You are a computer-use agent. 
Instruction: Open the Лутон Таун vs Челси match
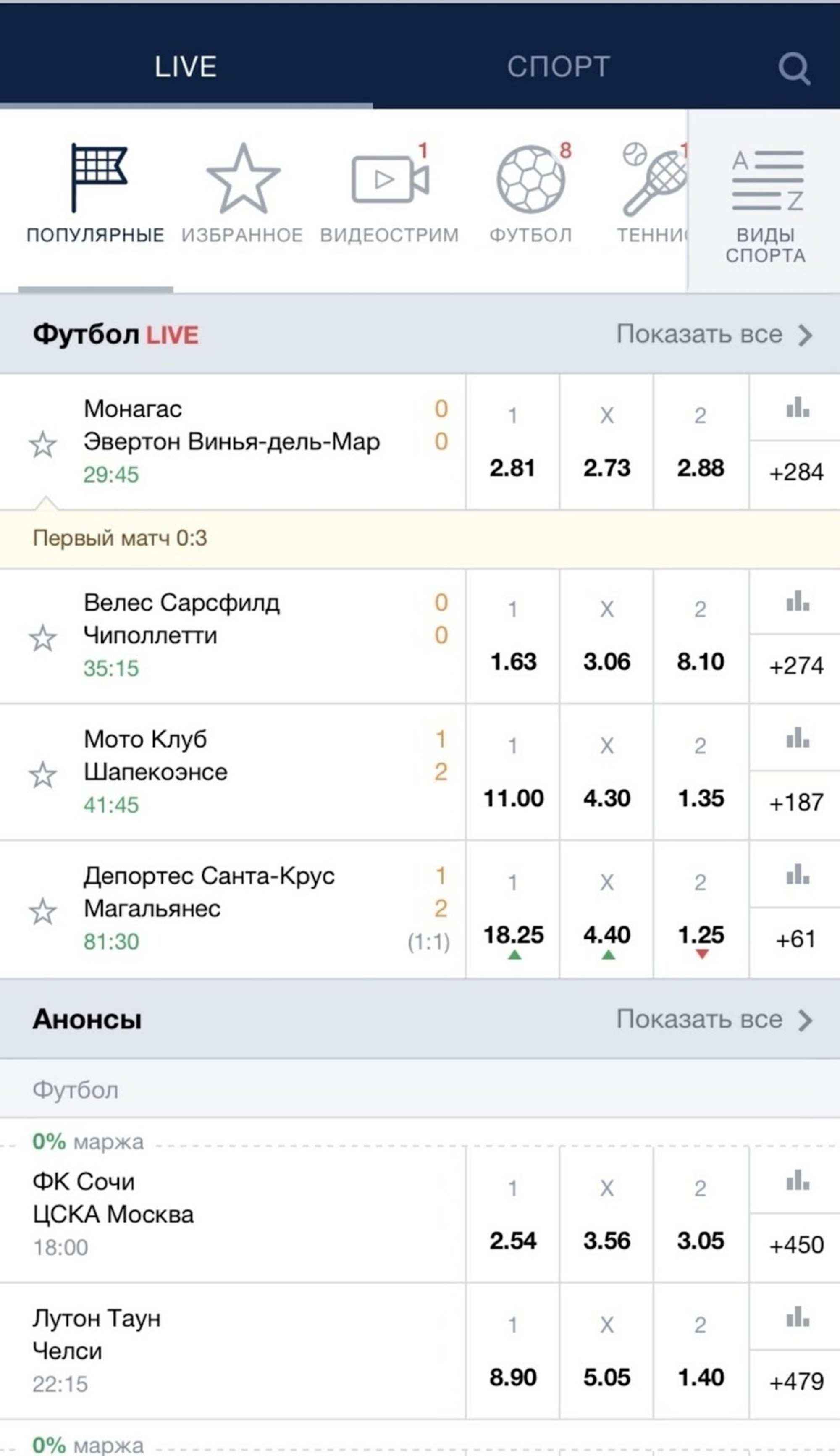231,1351
